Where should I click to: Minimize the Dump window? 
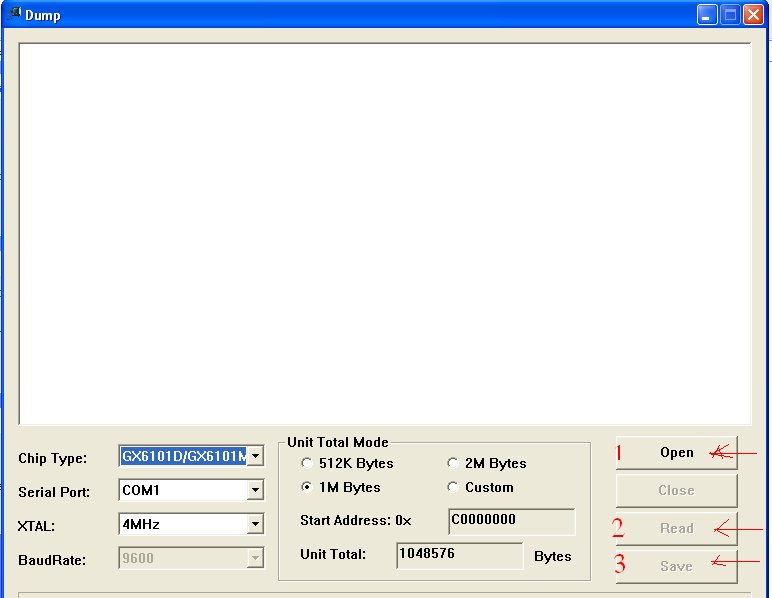[x=707, y=15]
